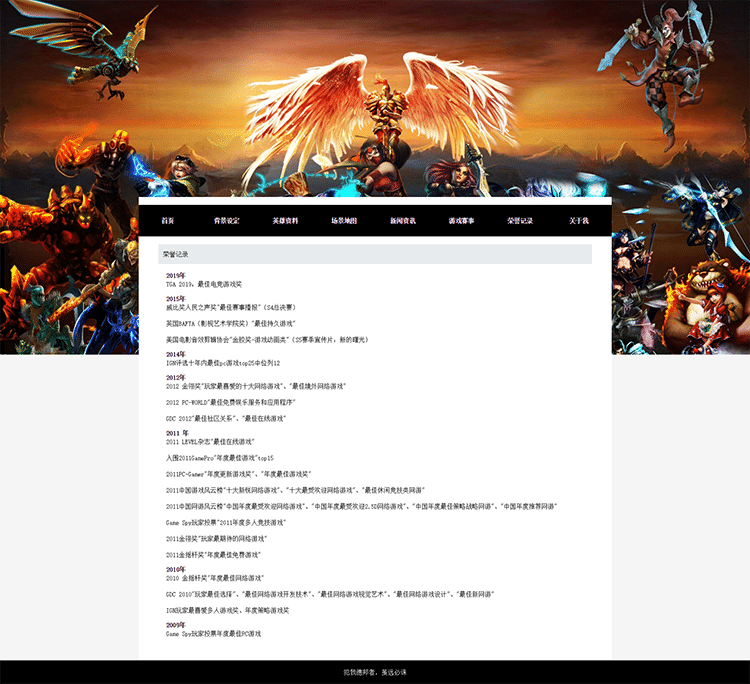Click the Game Spy 年度最佳PC游戏 entry
750x684 pixels.
click(x=213, y=634)
